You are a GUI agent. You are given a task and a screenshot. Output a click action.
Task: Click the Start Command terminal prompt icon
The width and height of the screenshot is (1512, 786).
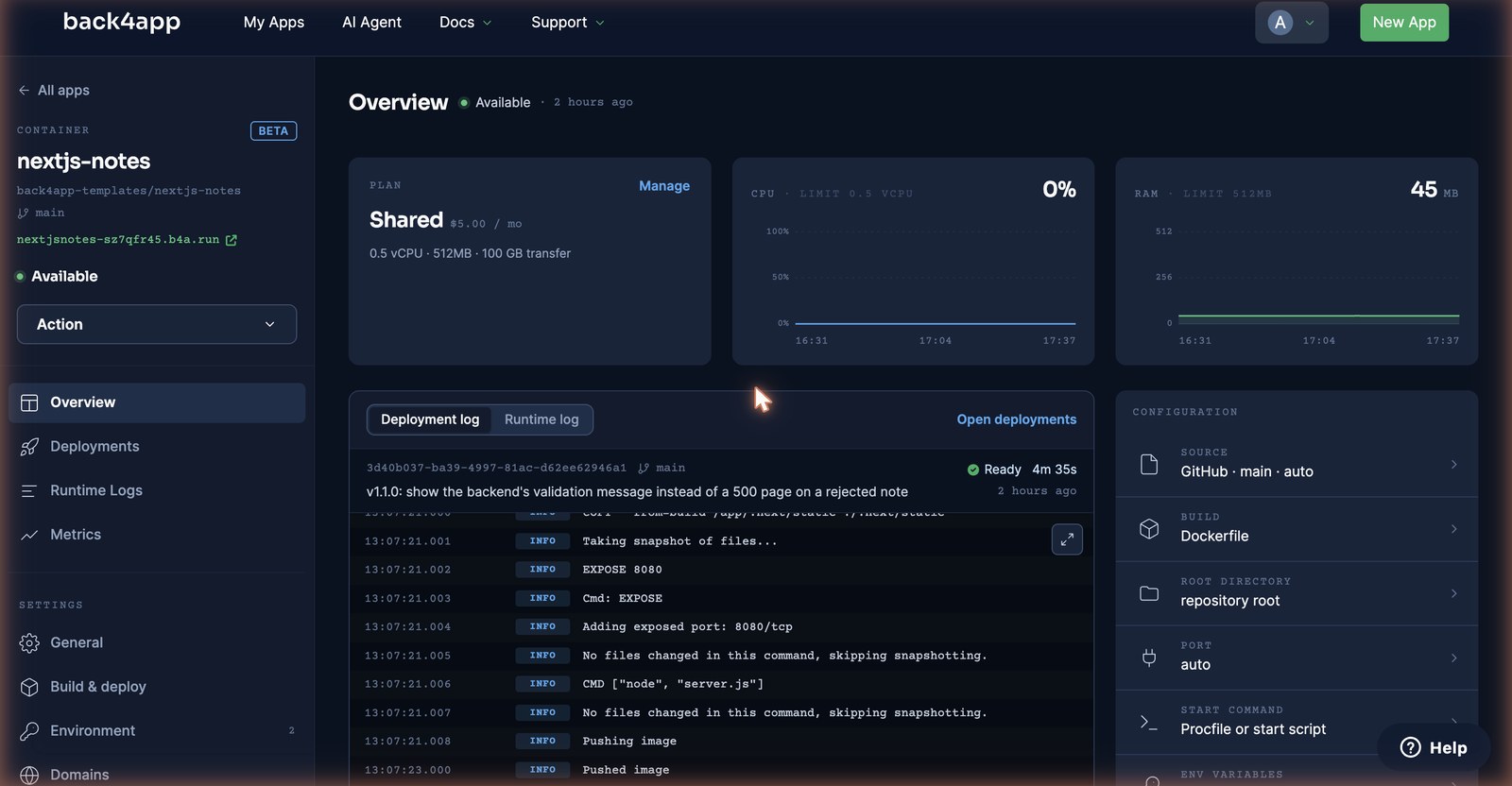(1149, 722)
